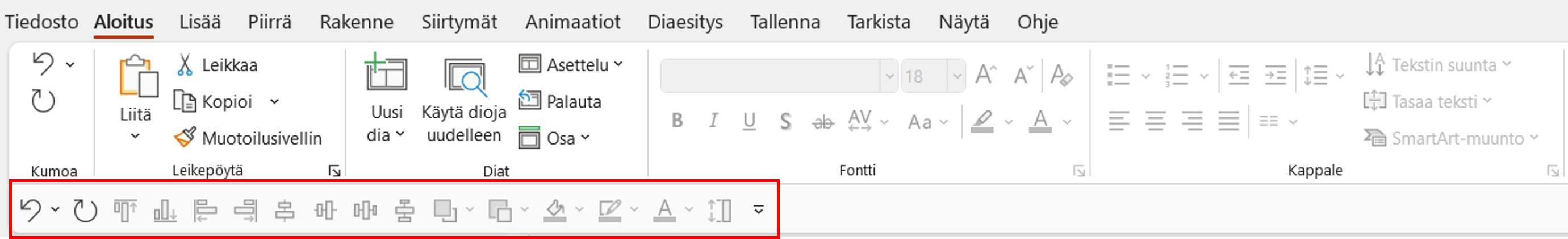Click the Leikkaa scissors icon
The image size is (1568, 239).
click(185, 65)
